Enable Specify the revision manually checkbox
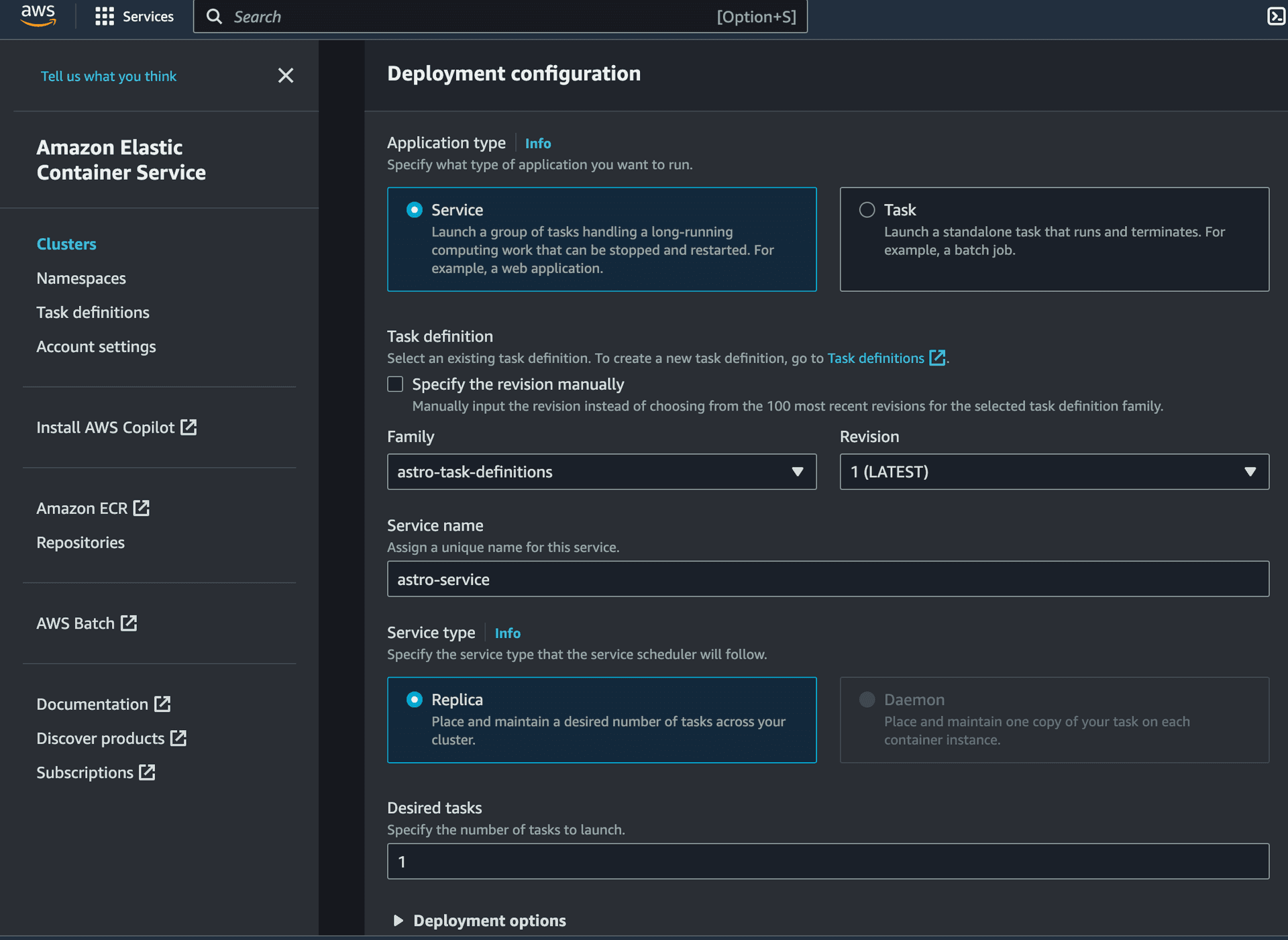 tap(395, 384)
